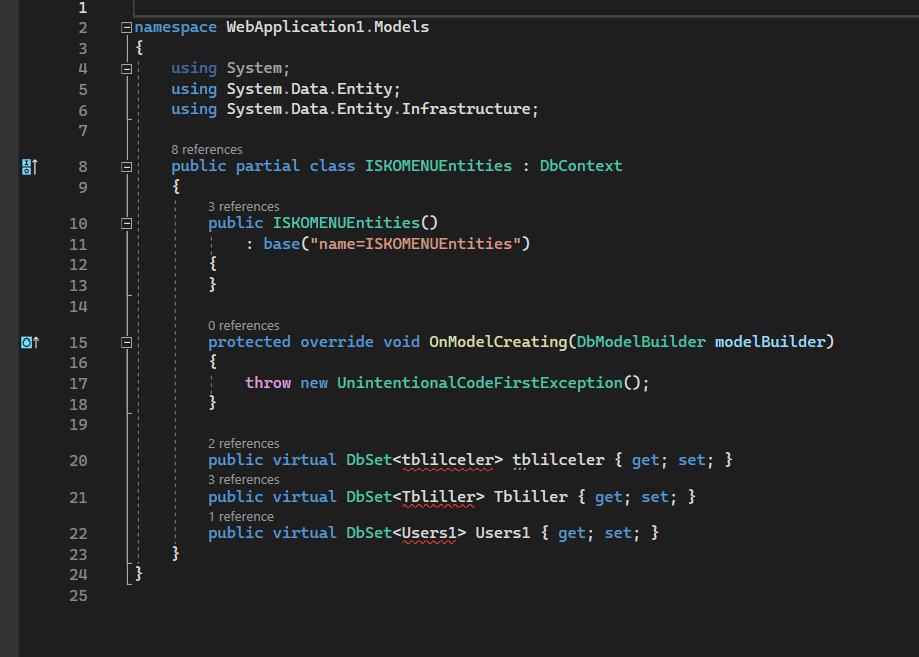Click the error-underlined Users1 type in DbSet
The image size is (919, 657).
pyautogui.click(x=429, y=533)
